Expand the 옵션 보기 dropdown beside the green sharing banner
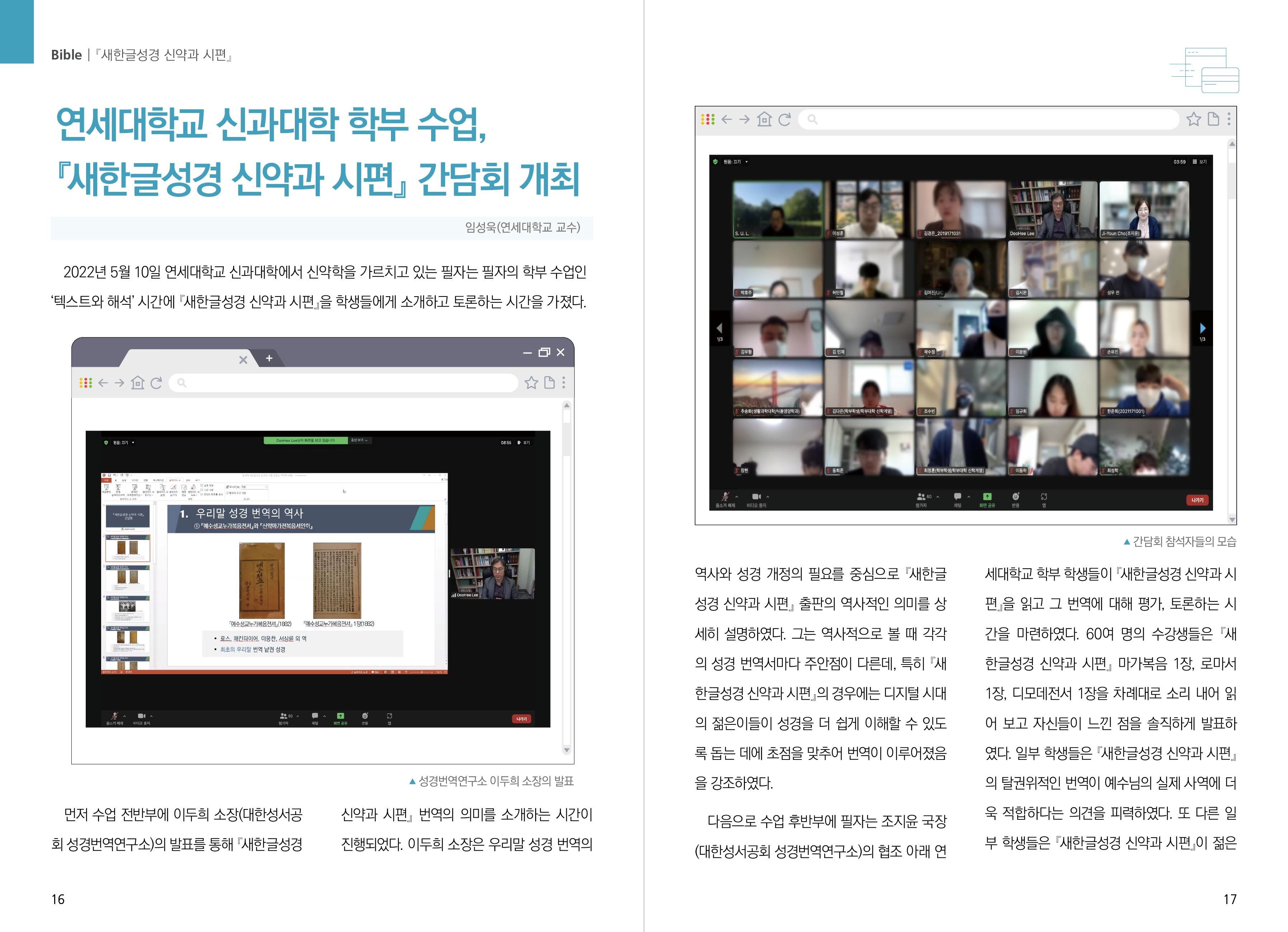Viewport: 1288px width, 932px height. pyautogui.click(x=359, y=440)
